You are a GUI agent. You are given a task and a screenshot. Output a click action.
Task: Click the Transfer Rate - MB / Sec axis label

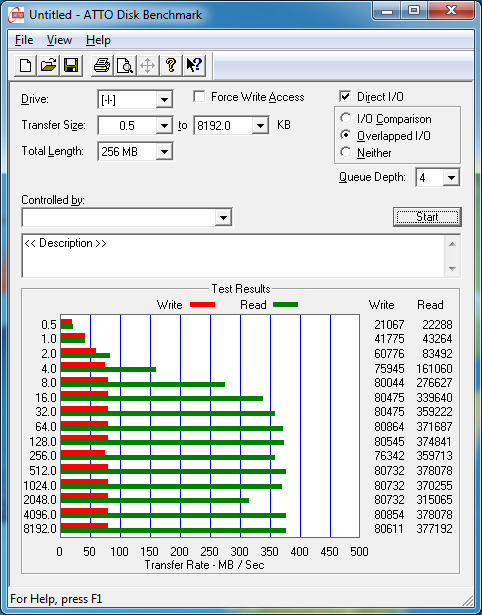pos(204,565)
